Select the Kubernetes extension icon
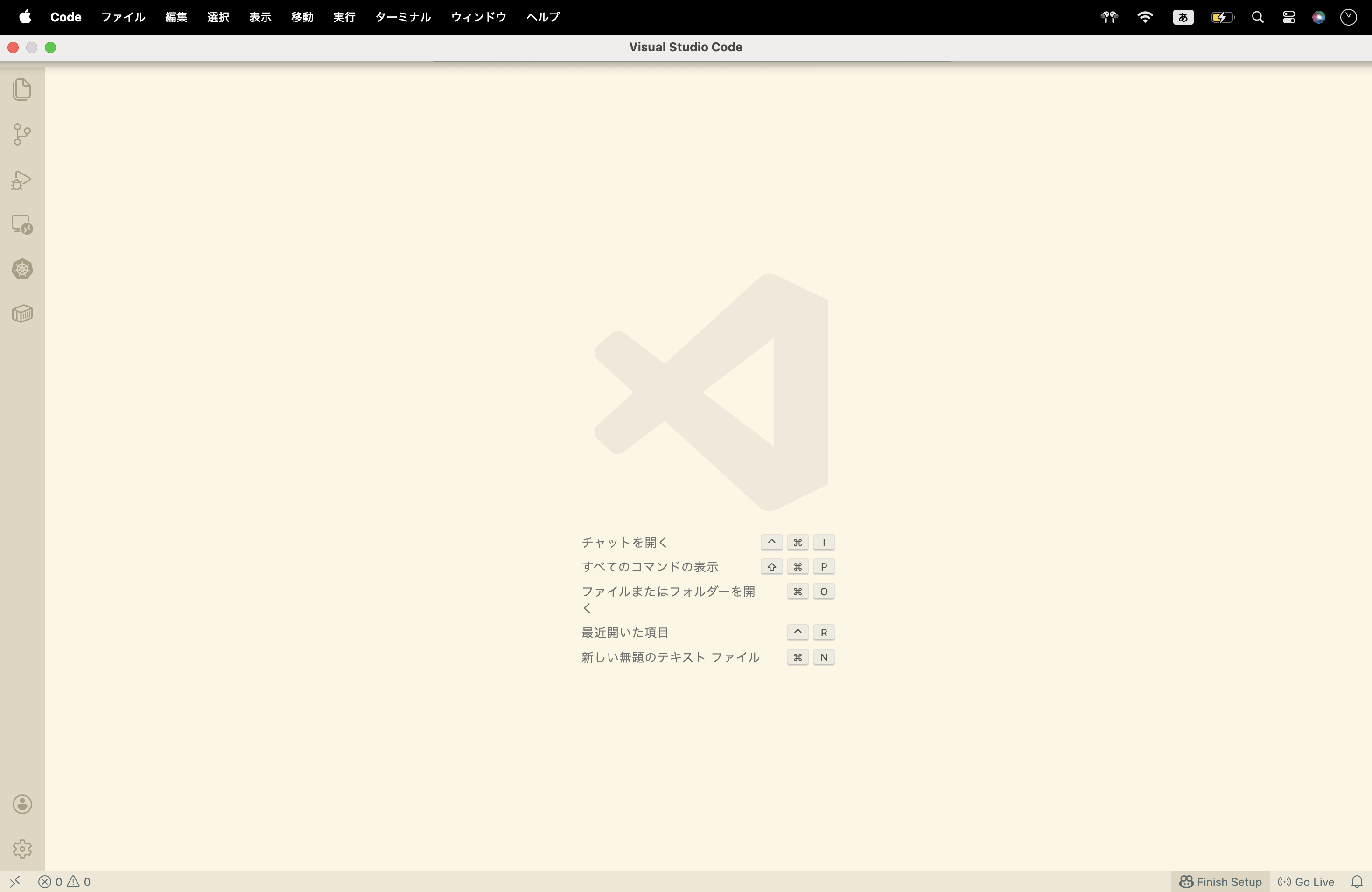 coord(22,269)
